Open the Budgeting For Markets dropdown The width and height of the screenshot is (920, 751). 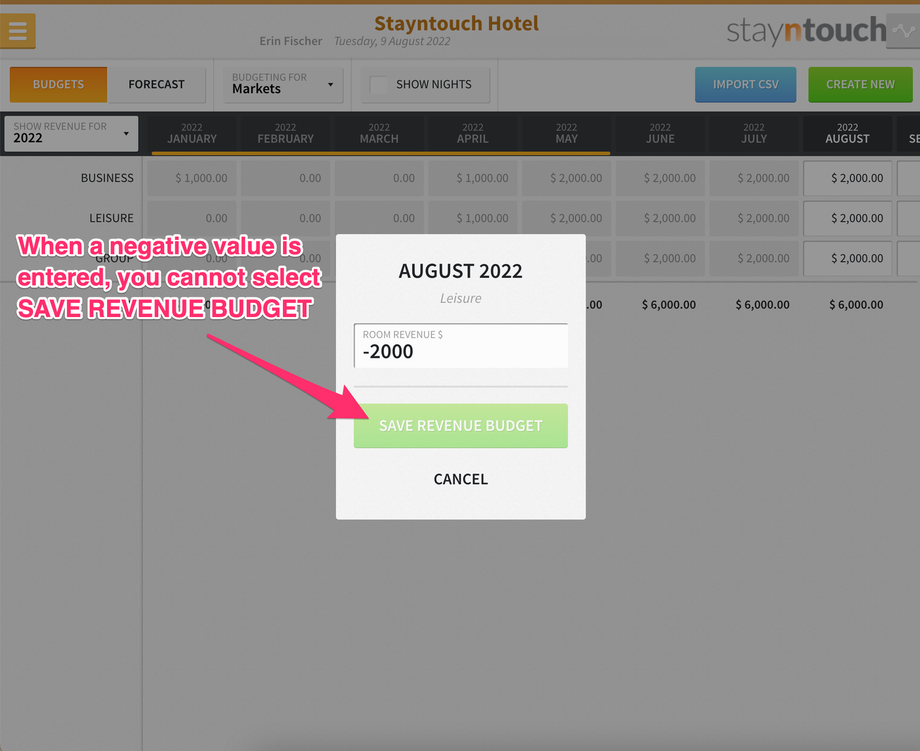pyautogui.click(x=283, y=84)
